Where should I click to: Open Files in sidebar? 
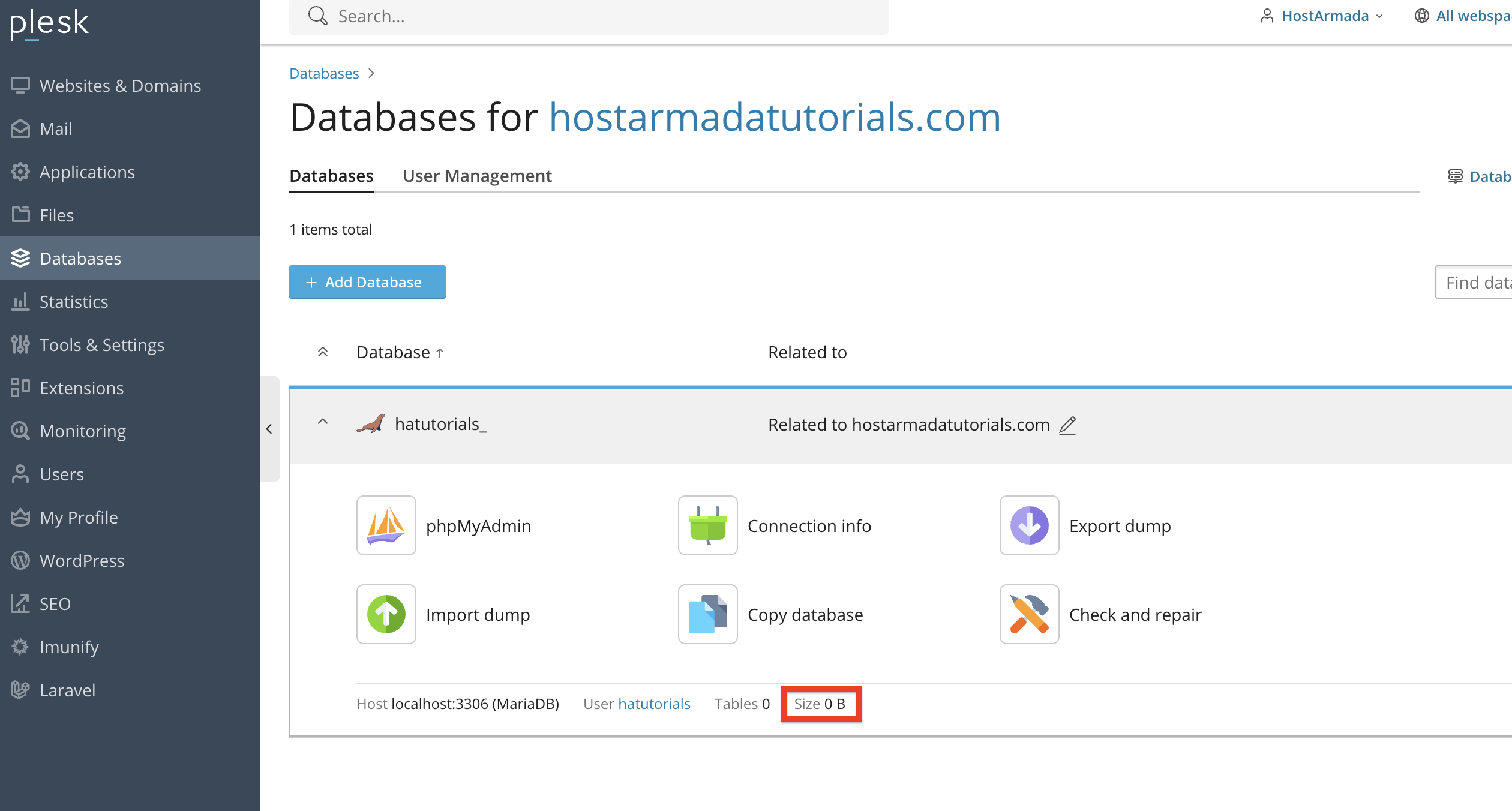click(x=130, y=215)
